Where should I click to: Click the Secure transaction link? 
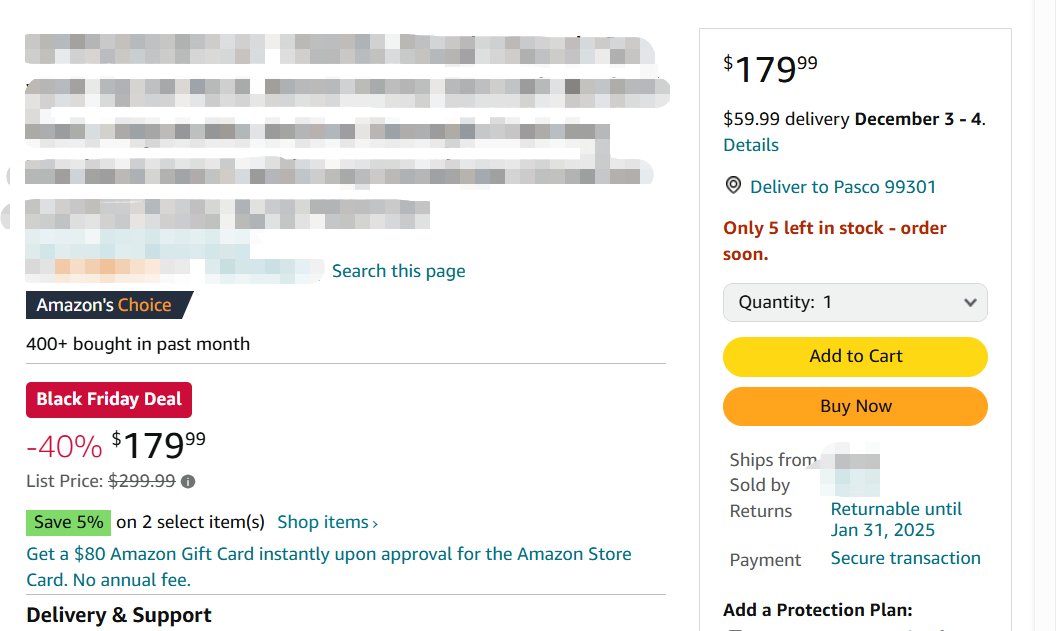(905, 558)
